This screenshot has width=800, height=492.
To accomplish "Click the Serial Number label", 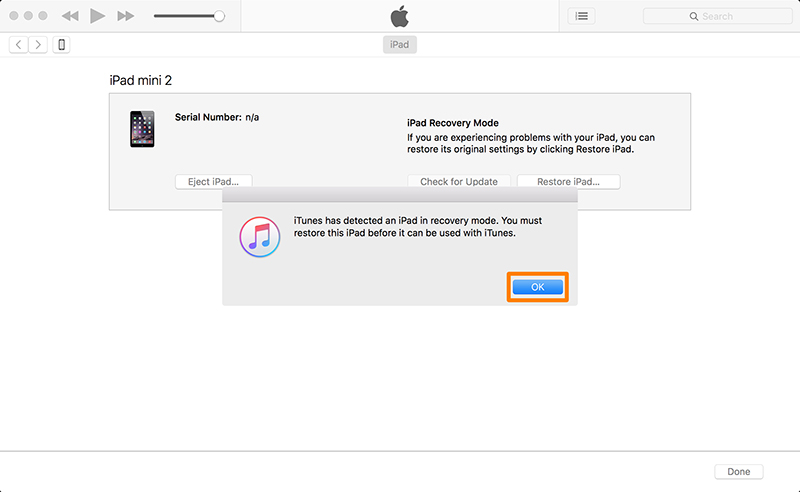I will (208, 117).
